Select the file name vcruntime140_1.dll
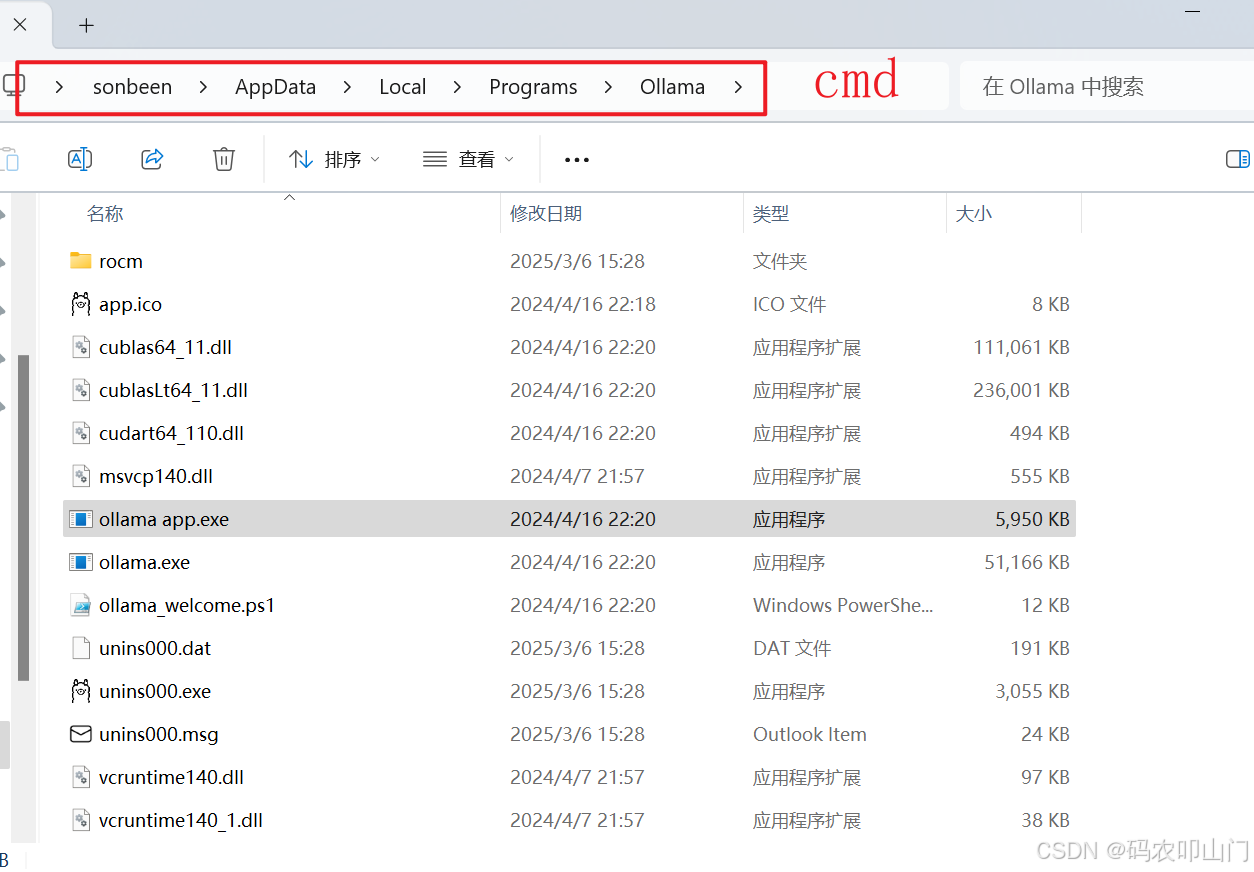 pyautogui.click(x=181, y=820)
